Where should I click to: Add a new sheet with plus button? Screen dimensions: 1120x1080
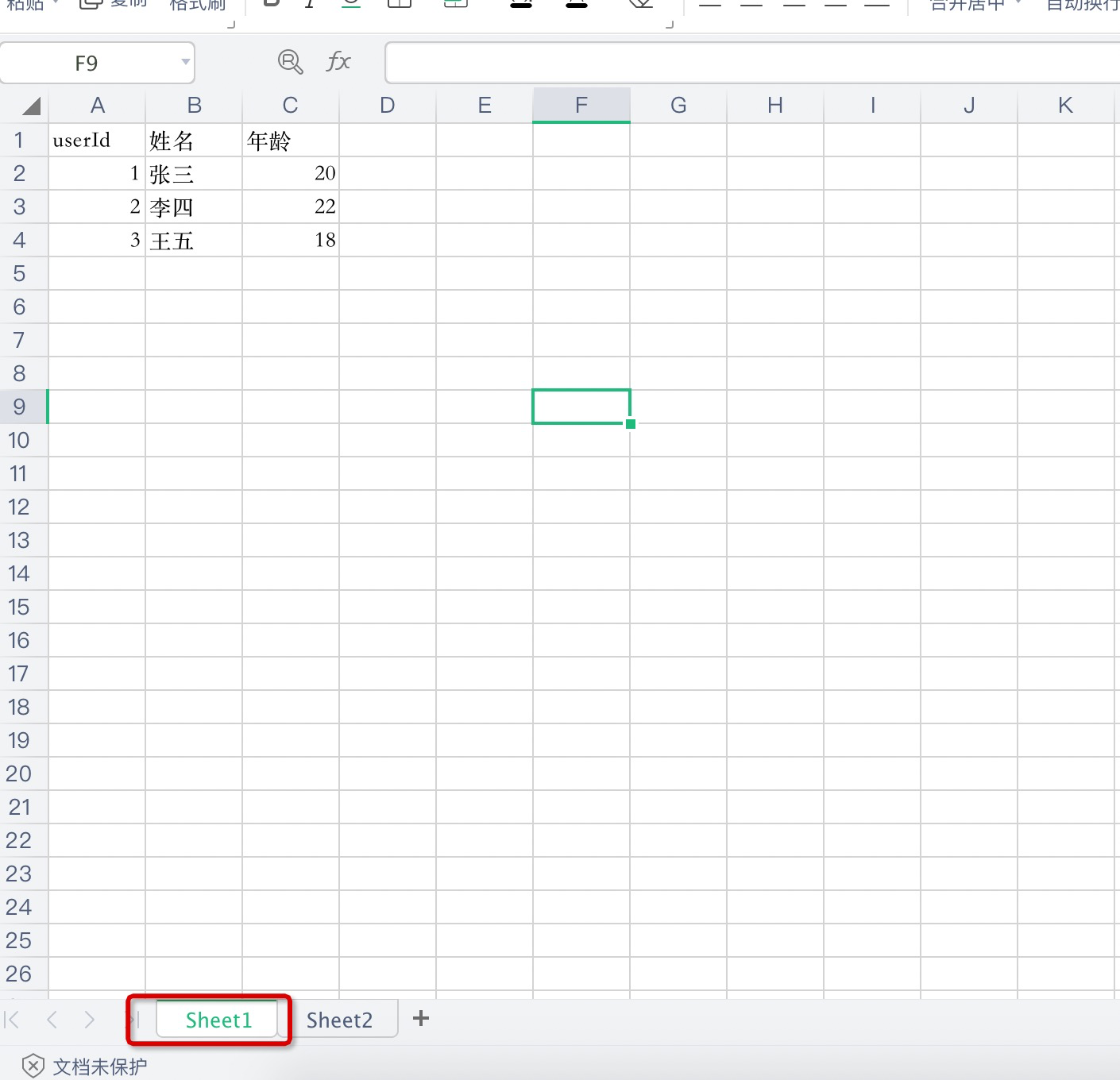click(x=421, y=1018)
